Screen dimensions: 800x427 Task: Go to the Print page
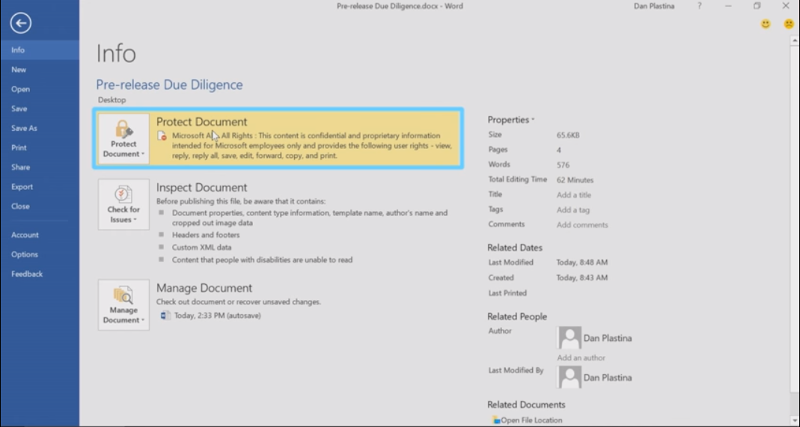(40, 147)
